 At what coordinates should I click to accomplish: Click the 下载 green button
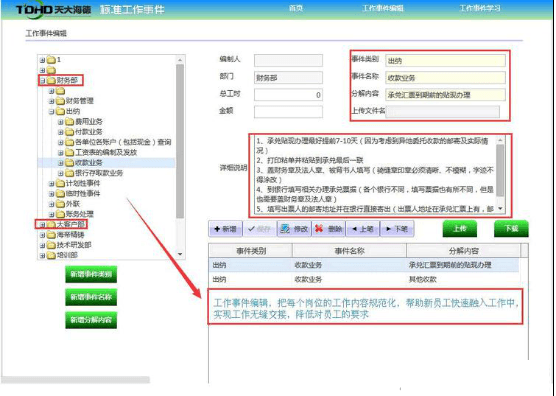(511, 229)
